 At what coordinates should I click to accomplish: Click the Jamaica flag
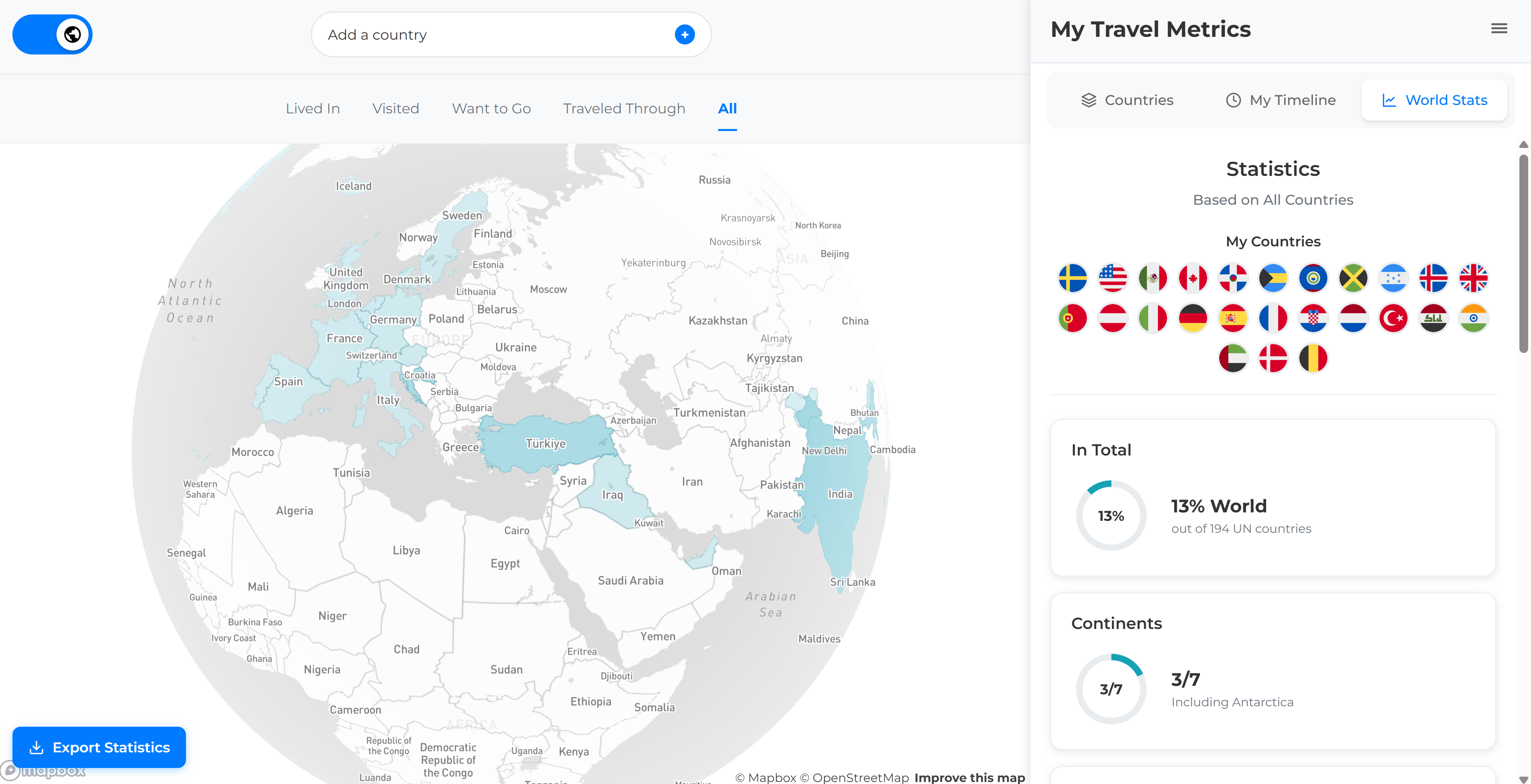(1353, 278)
